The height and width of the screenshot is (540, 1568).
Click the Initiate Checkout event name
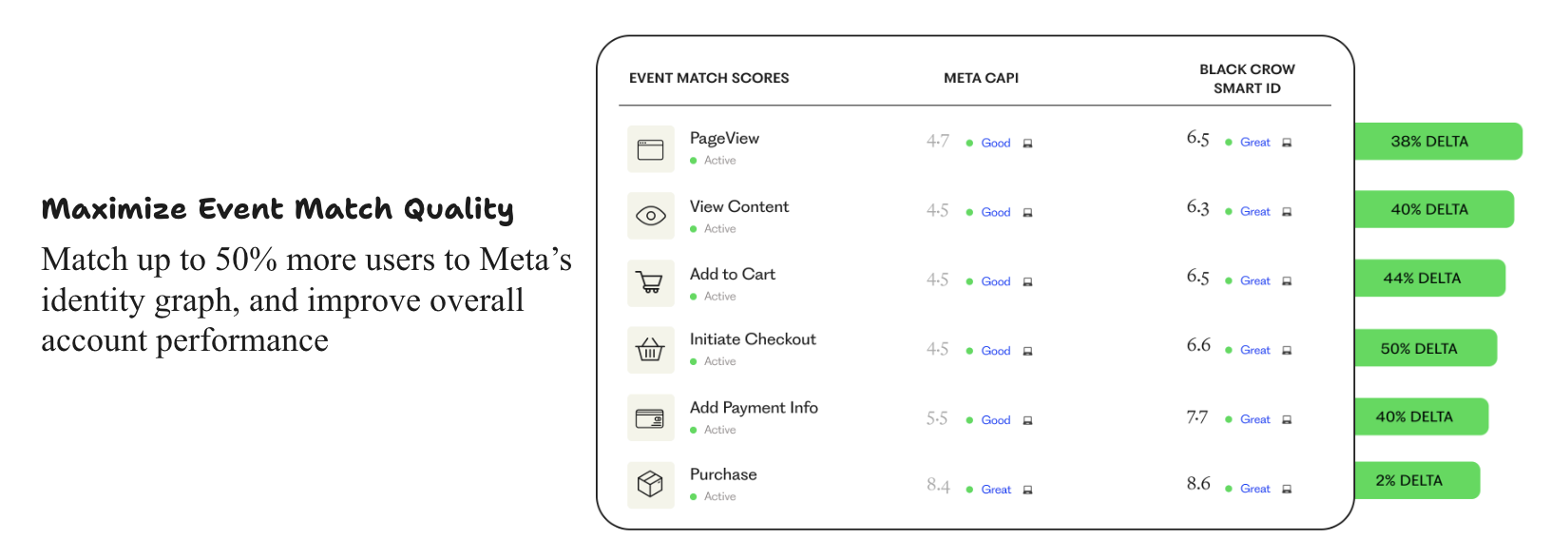click(753, 339)
